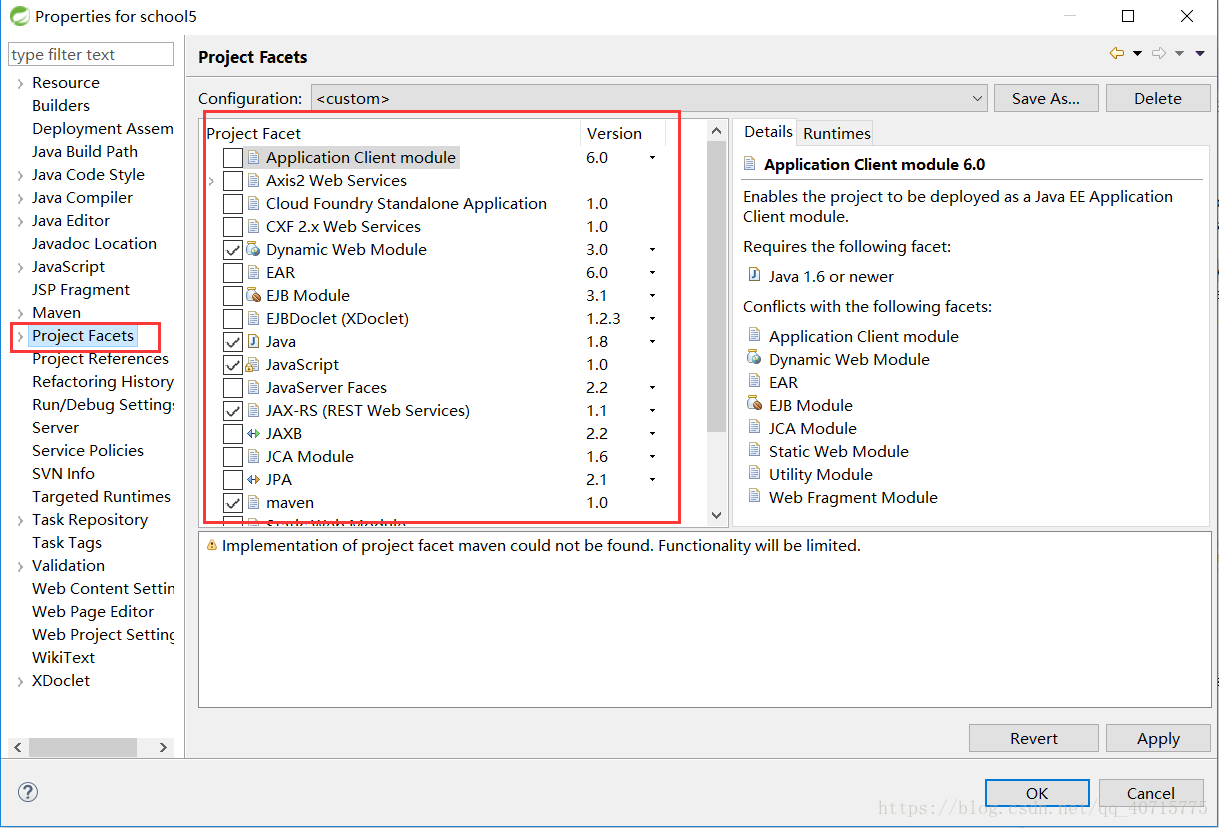Click the warning icon beside the maven message
This screenshot has width=1219, height=828.
tap(211, 546)
